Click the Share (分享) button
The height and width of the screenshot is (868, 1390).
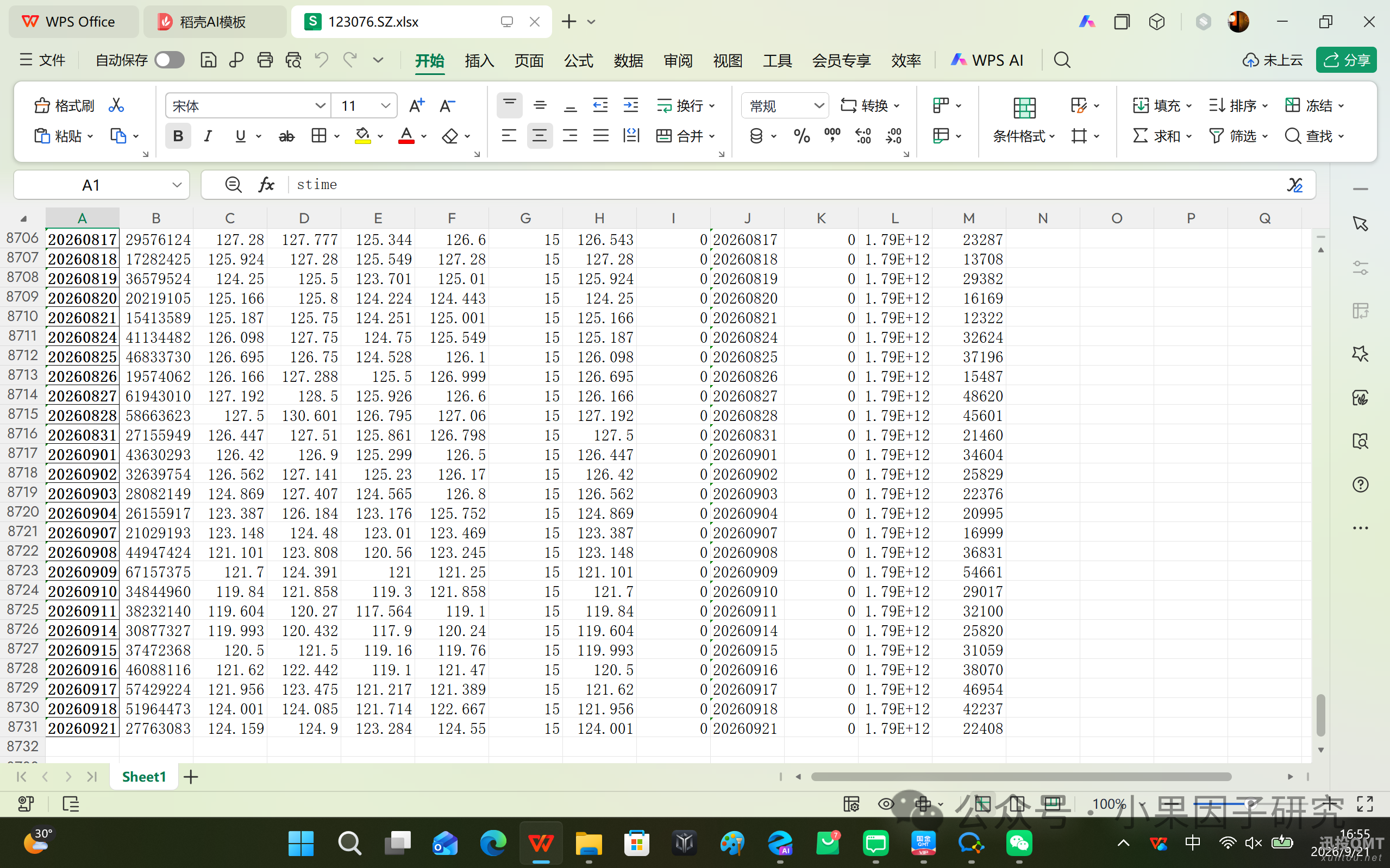click(x=1346, y=60)
